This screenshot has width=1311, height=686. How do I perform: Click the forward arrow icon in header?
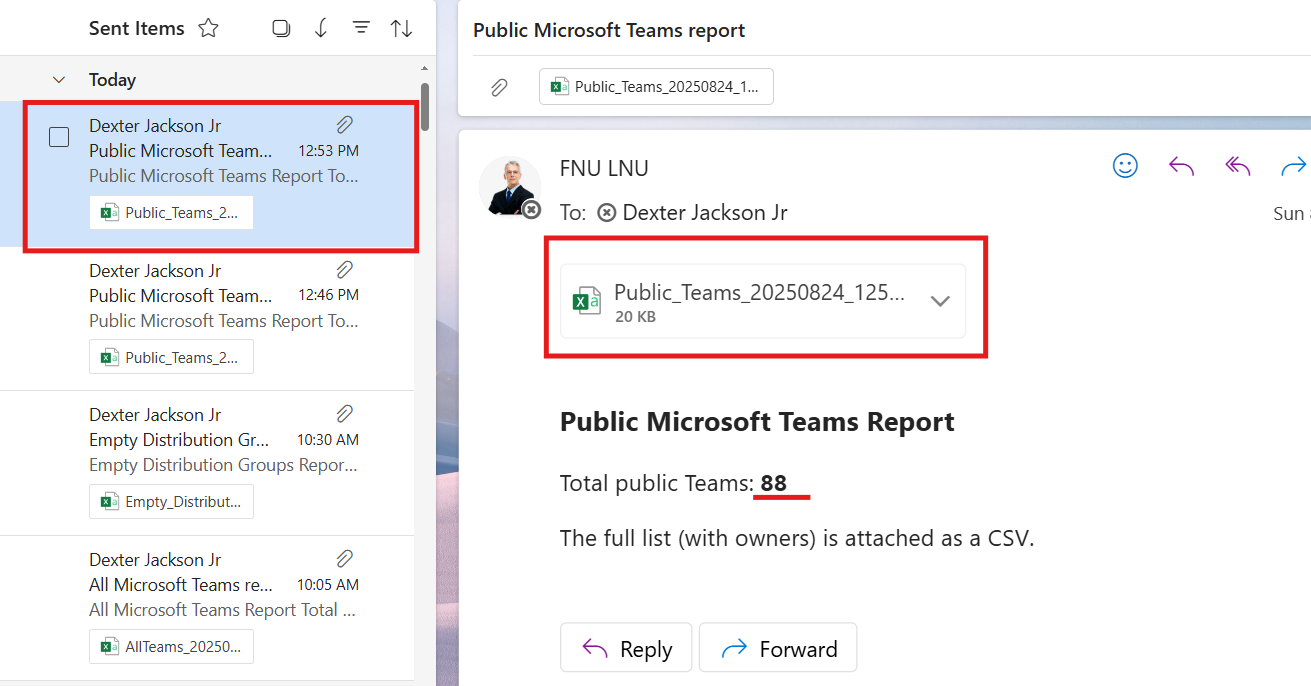1294,166
